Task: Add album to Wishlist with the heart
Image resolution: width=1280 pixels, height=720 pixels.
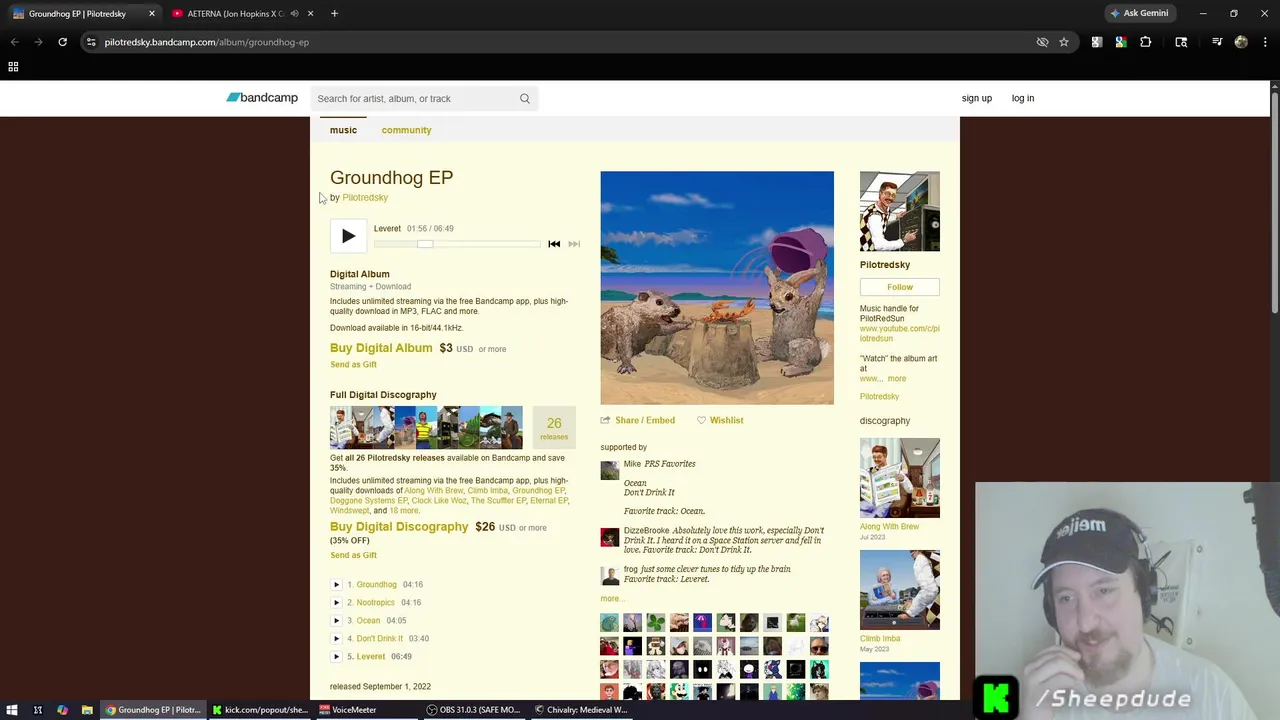Action: 720,420
